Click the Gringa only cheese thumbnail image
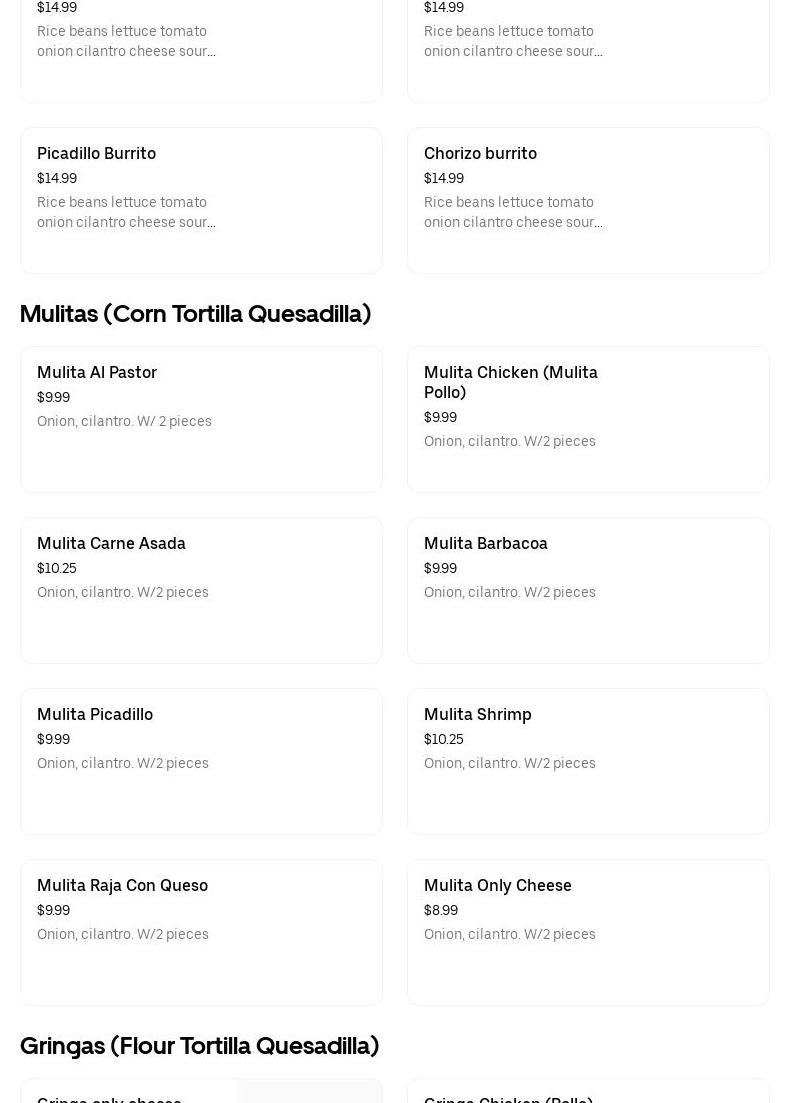804x1103 pixels. [310, 1092]
